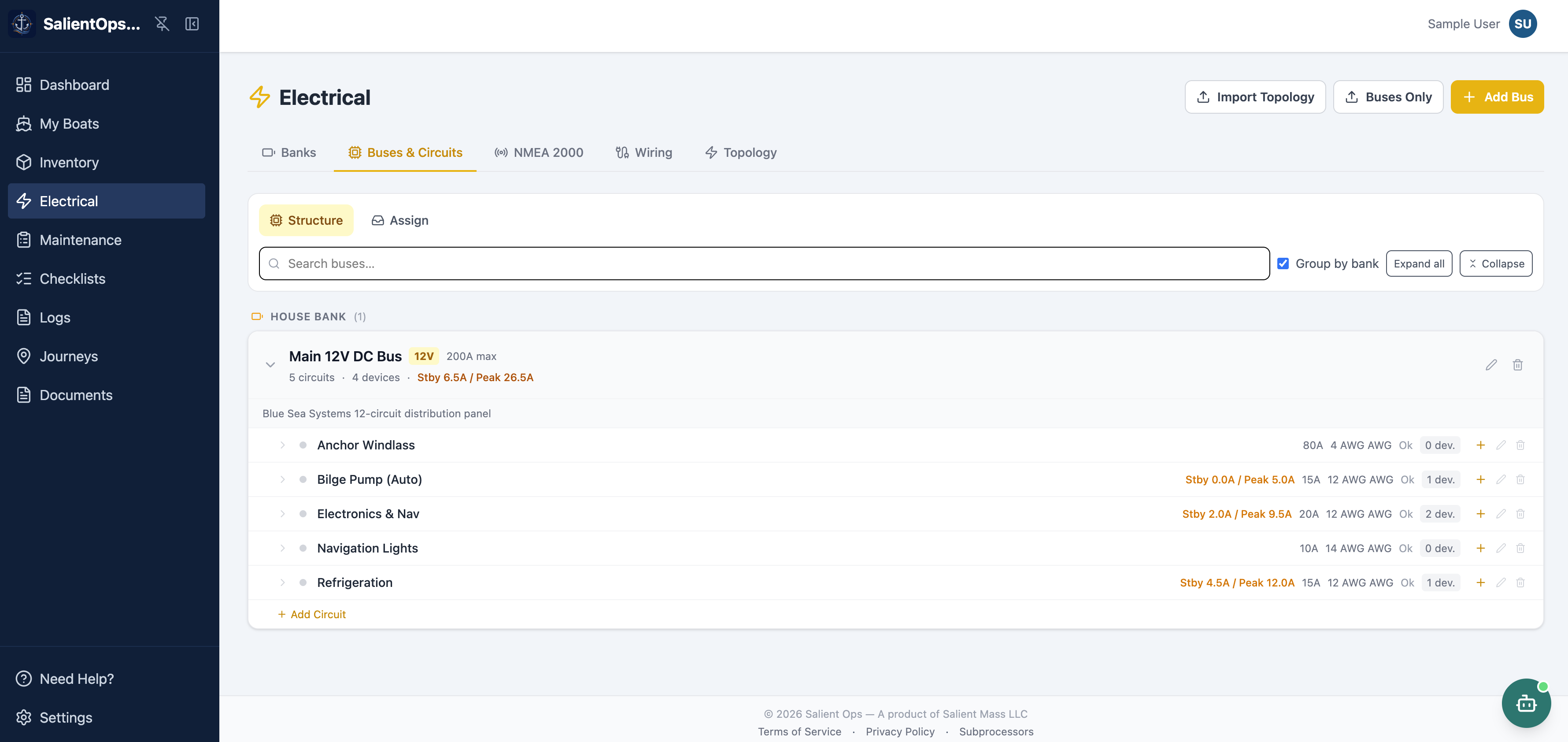This screenshot has width=1568, height=742.
Task: Switch to Structure view mode
Action: click(306, 220)
